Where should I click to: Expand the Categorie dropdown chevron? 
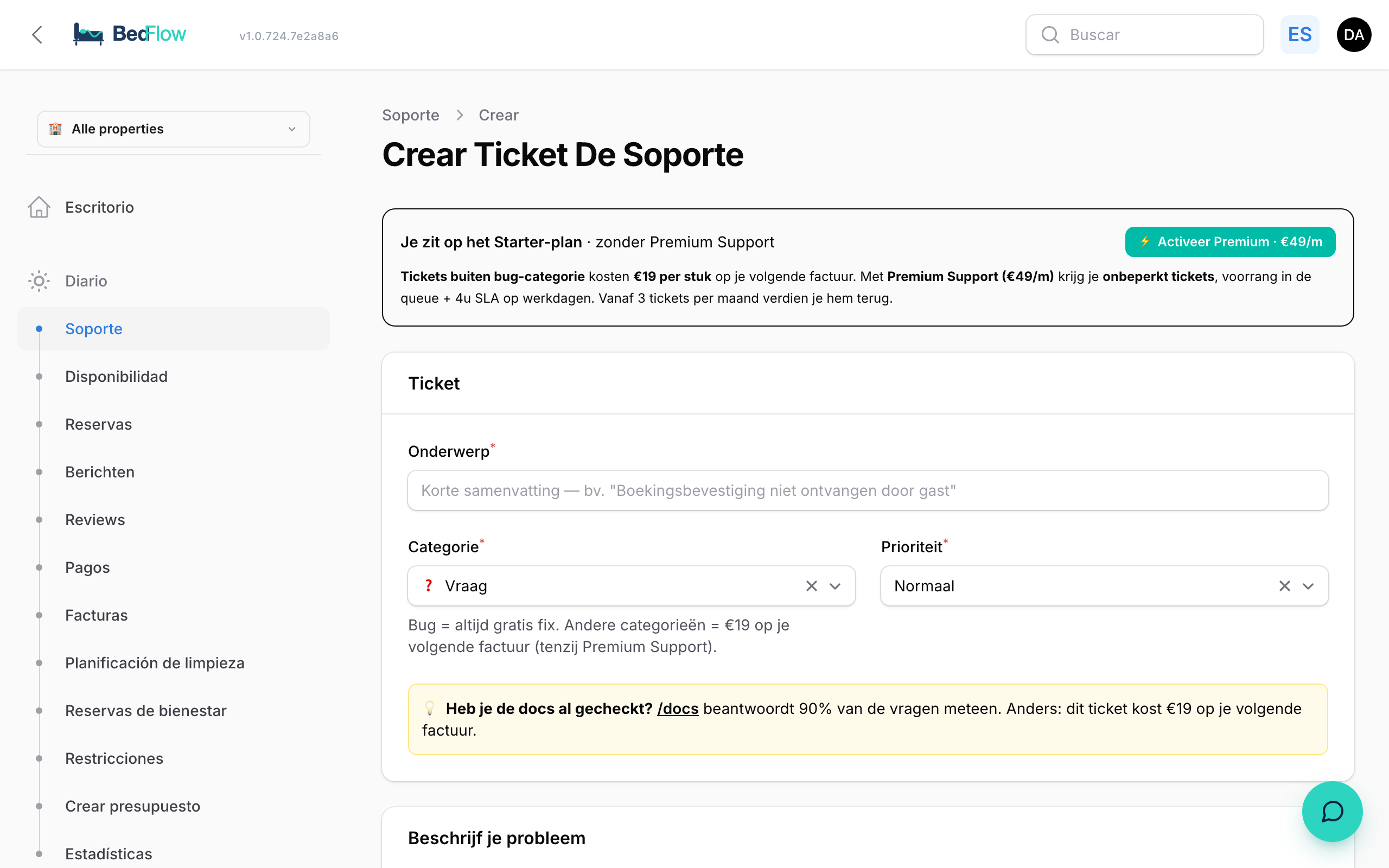pos(835,586)
